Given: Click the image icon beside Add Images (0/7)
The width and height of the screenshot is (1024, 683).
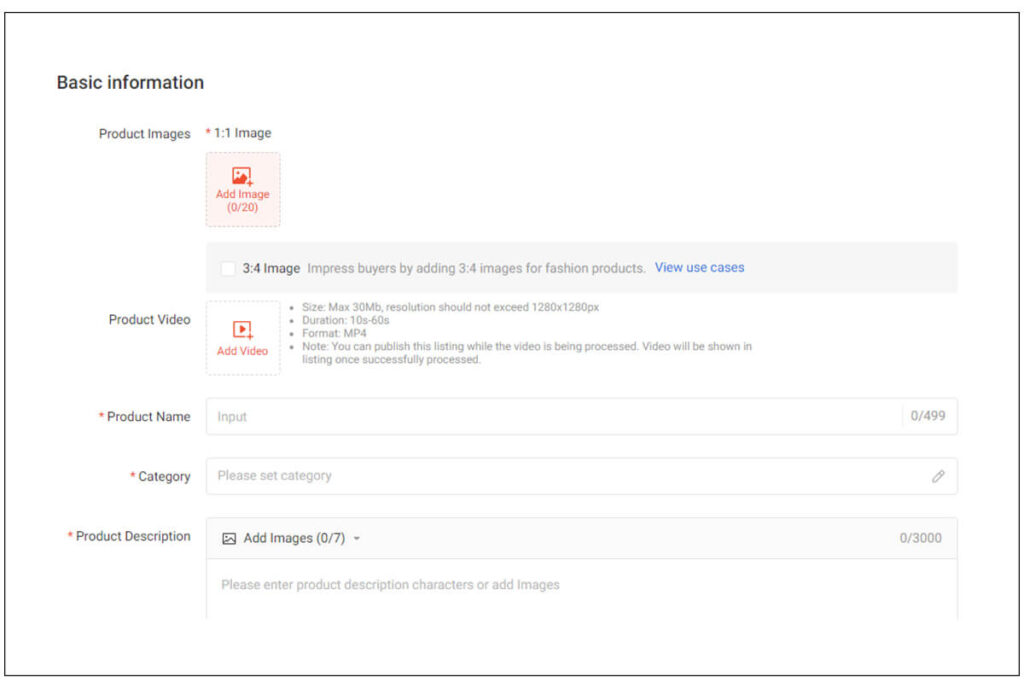Looking at the screenshot, I should point(229,538).
